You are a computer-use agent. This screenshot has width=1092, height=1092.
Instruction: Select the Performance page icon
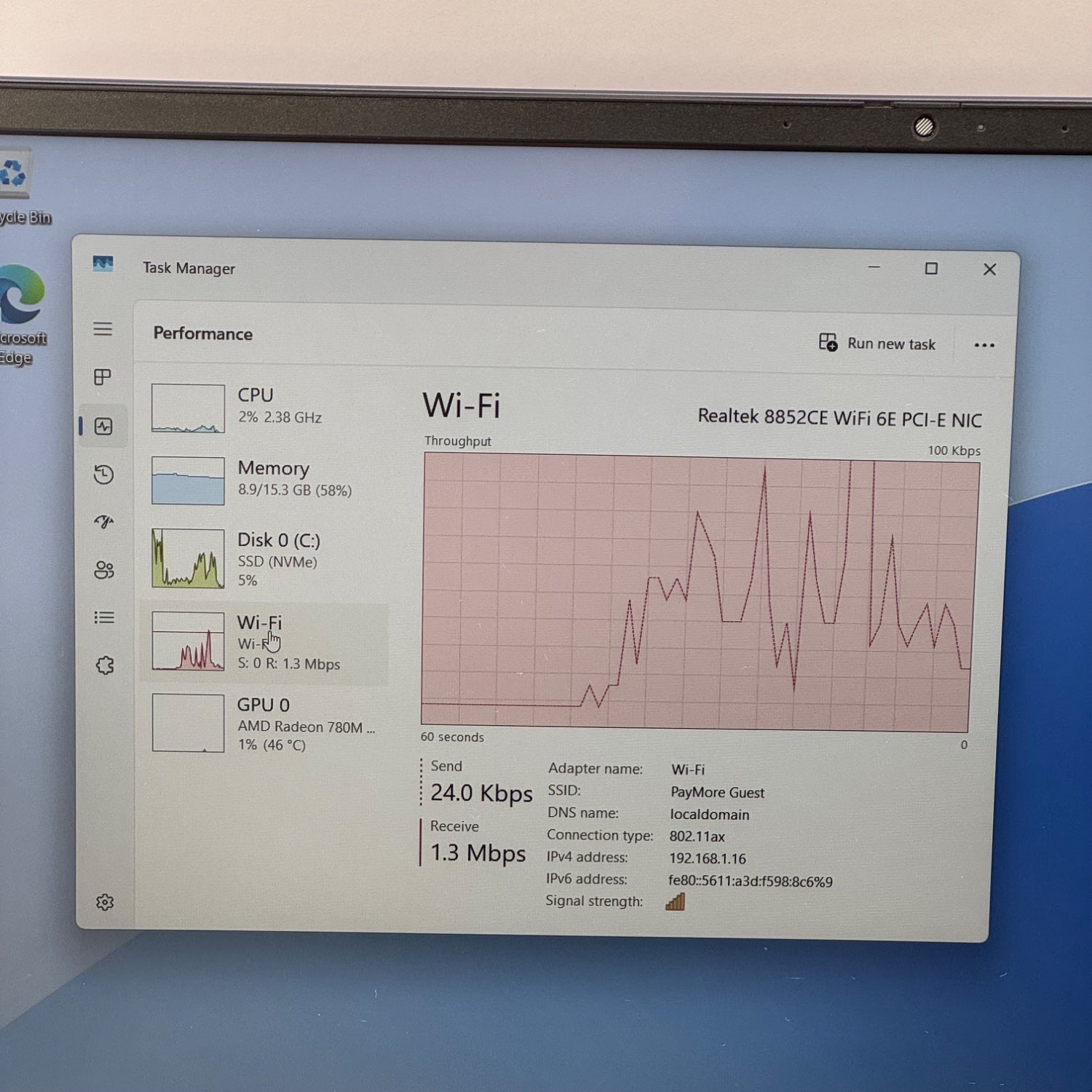click(103, 427)
